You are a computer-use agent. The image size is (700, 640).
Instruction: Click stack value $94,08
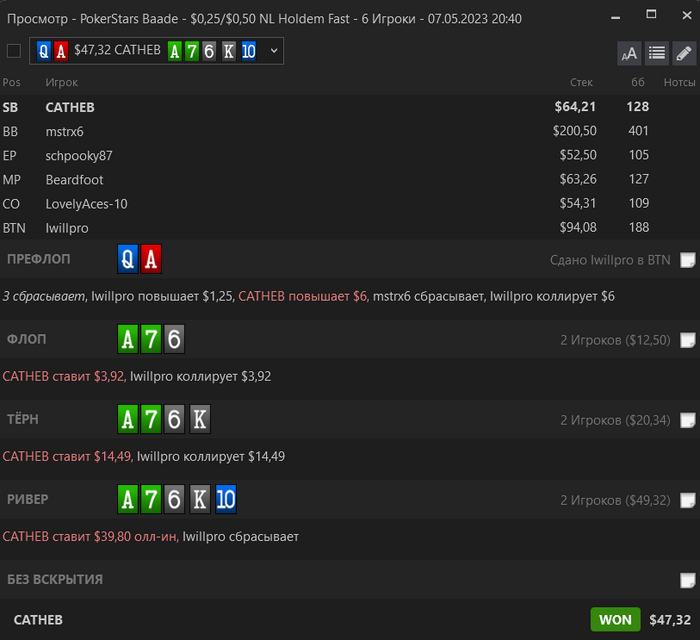578,227
